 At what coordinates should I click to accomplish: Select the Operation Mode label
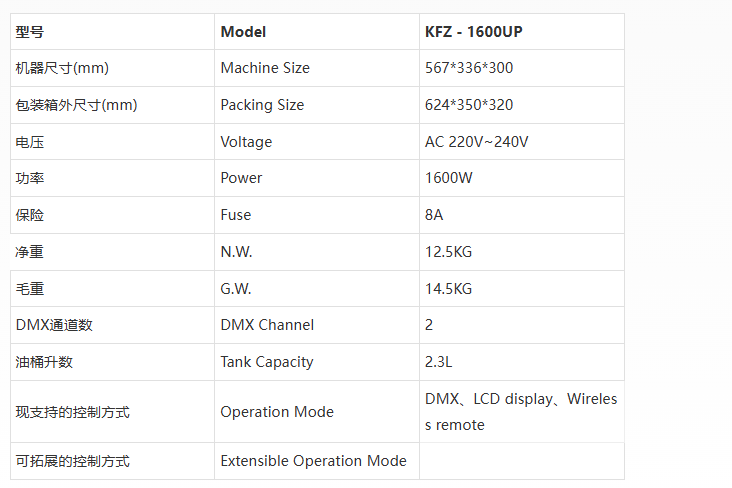tap(277, 412)
